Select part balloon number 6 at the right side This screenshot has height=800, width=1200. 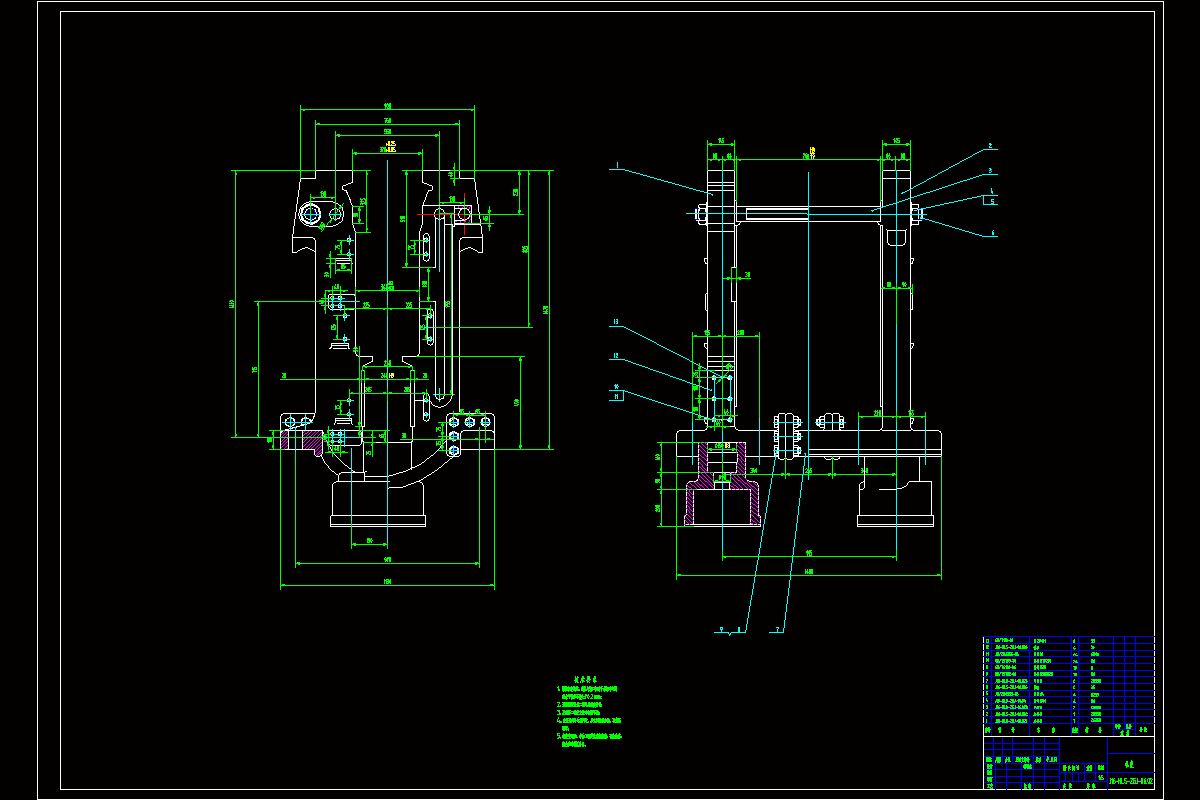coord(993,233)
